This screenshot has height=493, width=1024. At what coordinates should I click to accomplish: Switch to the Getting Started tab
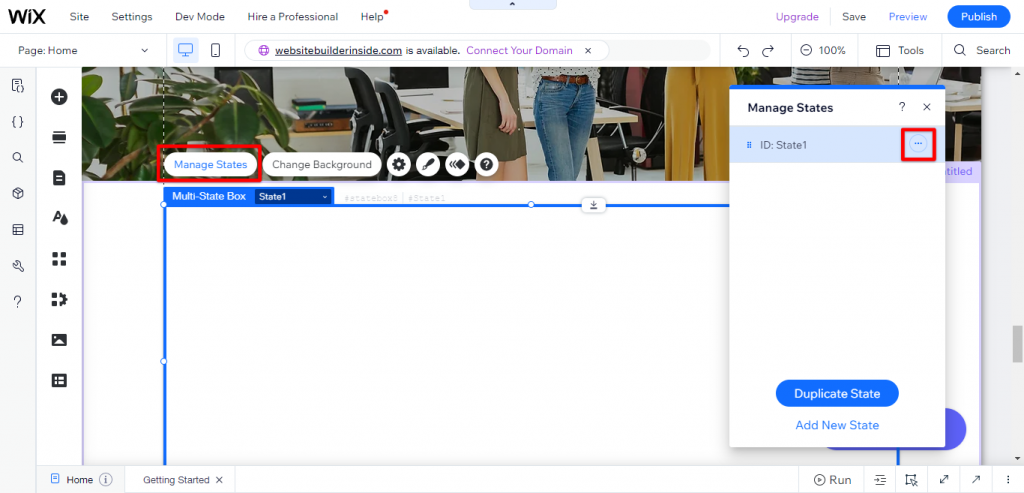[176, 480]
